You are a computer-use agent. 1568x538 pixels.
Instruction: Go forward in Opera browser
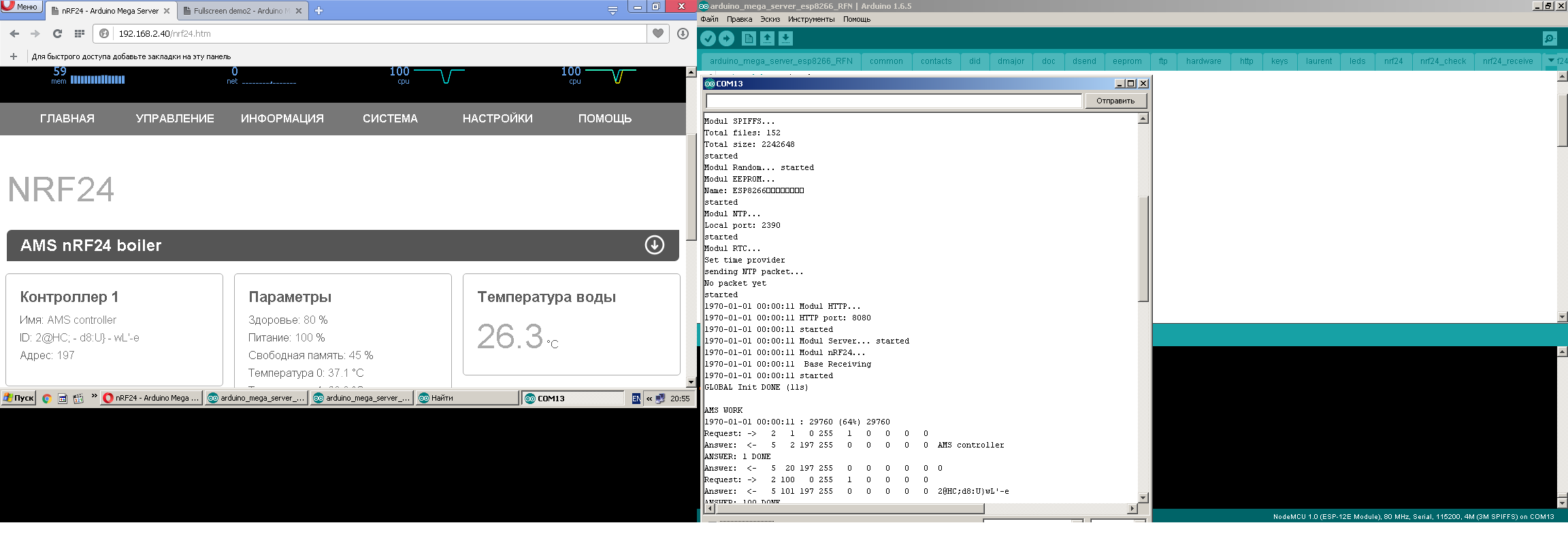coord(35,33)
